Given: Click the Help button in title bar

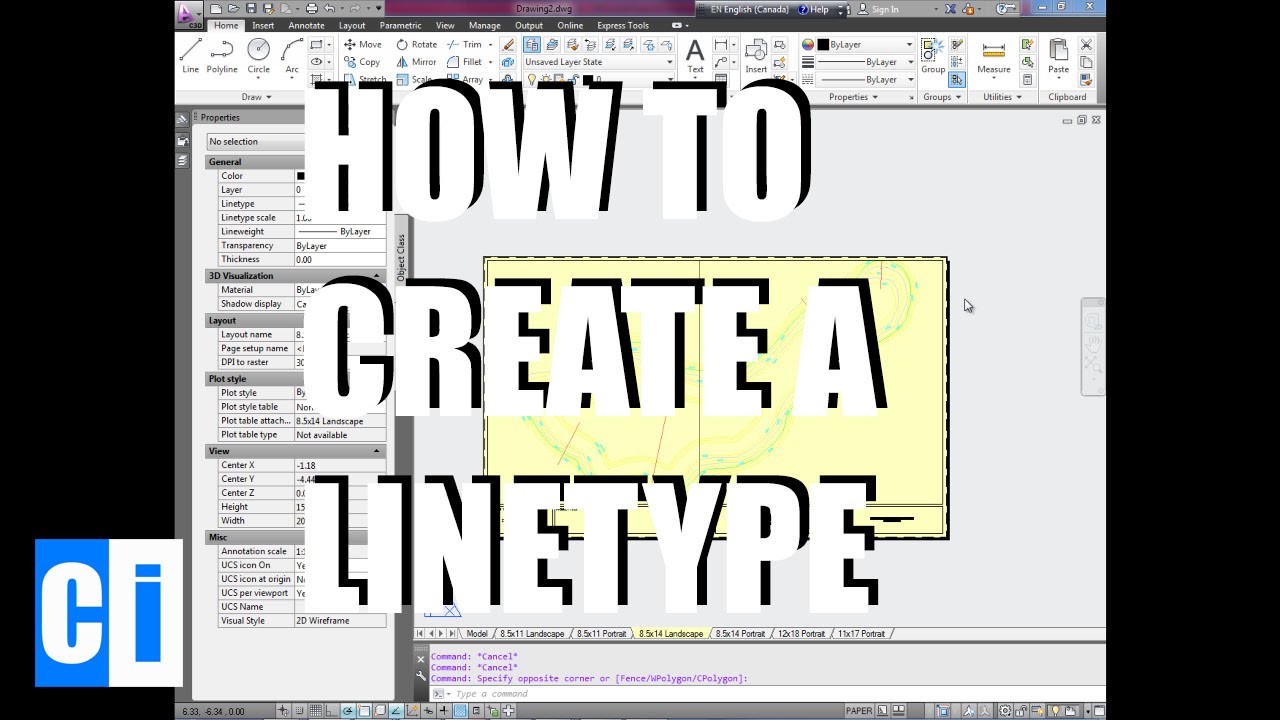Looking at the screenshot, I should tap(813, 9).
